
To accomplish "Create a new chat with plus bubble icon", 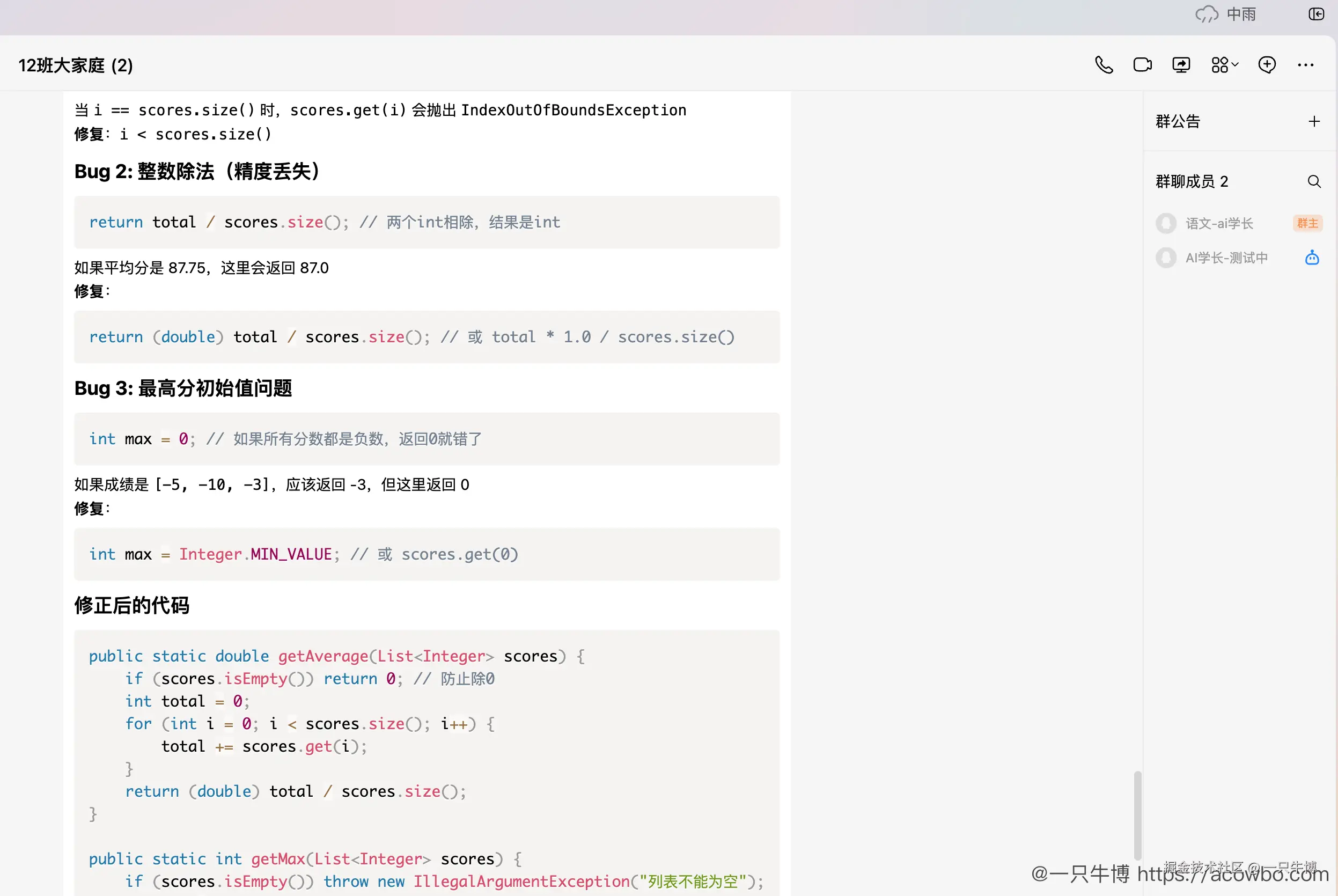I will coord(1268,64).
